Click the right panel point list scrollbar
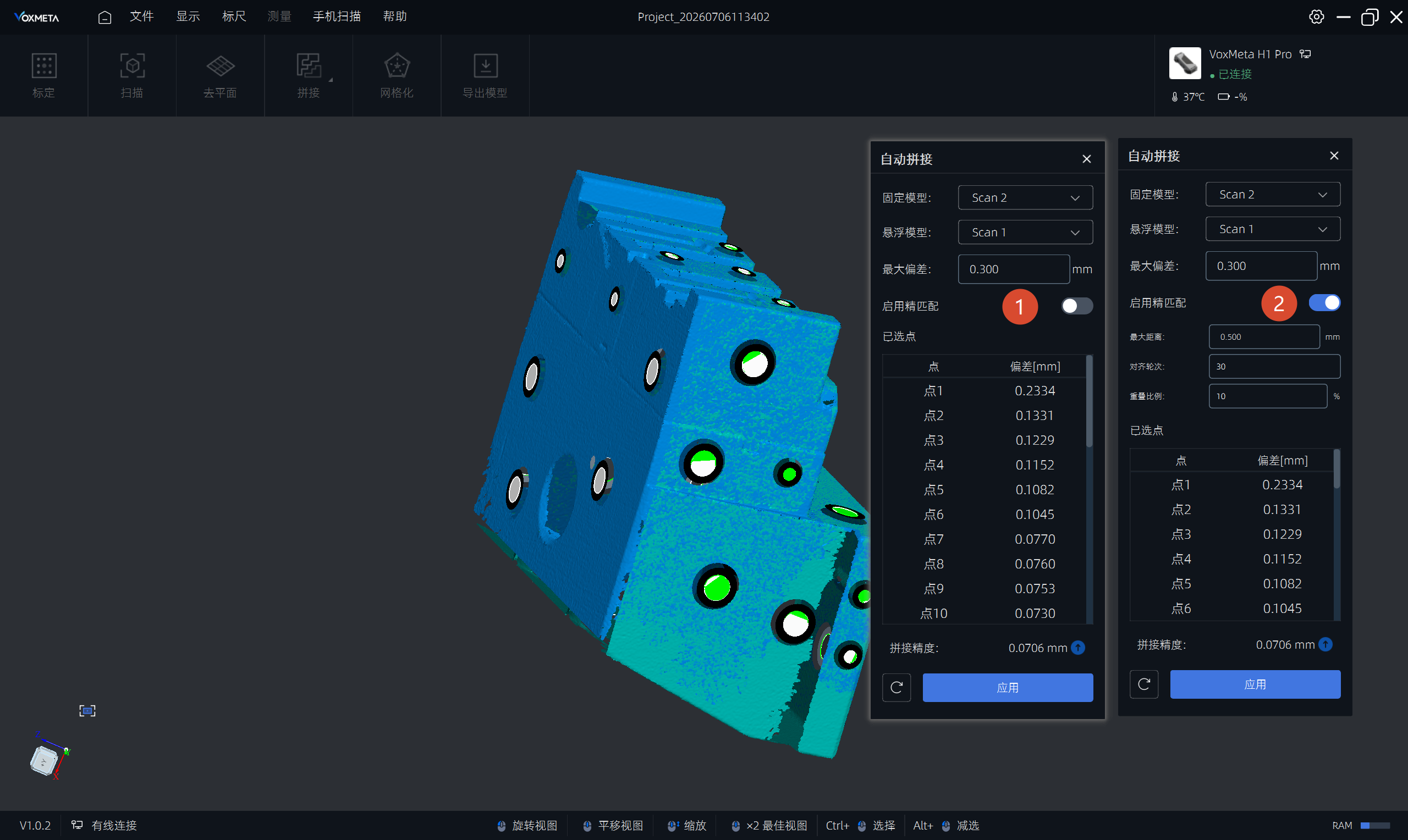 (1336, 469)
